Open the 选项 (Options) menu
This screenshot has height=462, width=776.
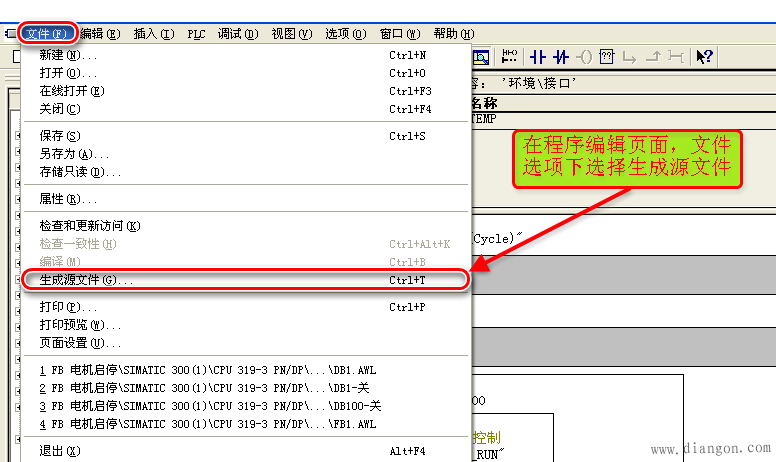tap(345, 33)
